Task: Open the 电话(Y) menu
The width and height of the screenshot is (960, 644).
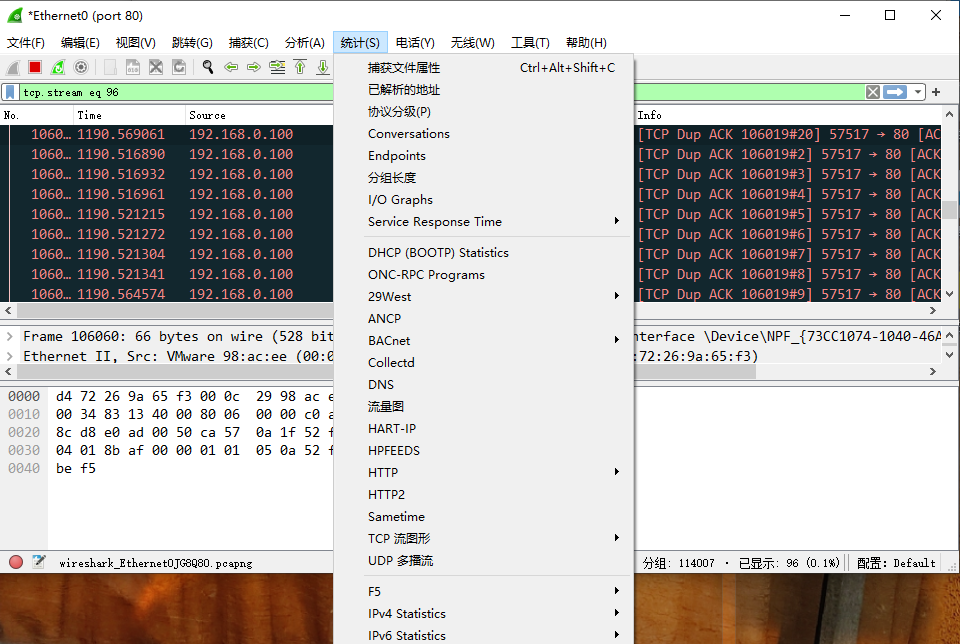Action: (415, 43)
